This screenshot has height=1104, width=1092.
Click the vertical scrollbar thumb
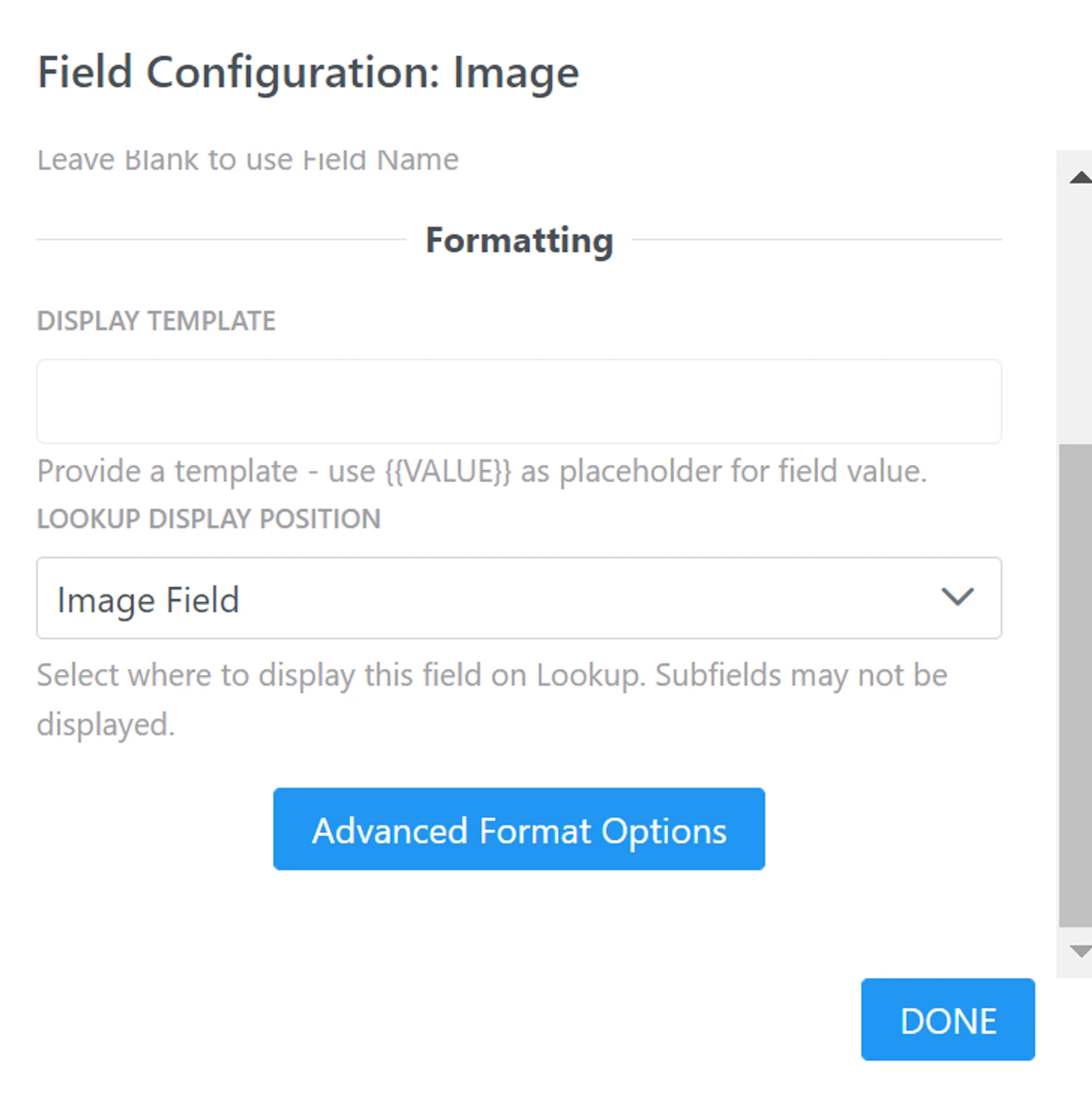1076,686
